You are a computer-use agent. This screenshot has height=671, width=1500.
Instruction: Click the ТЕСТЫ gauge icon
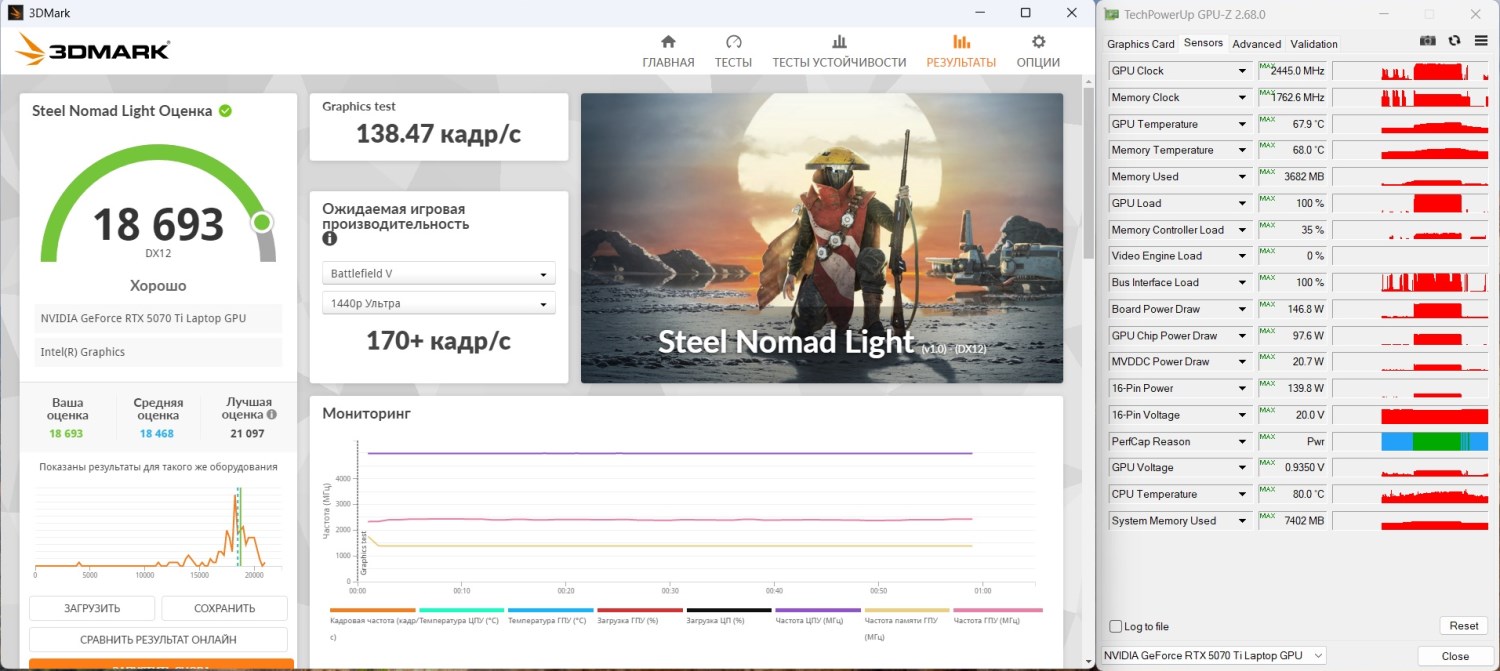click(733, 42)
